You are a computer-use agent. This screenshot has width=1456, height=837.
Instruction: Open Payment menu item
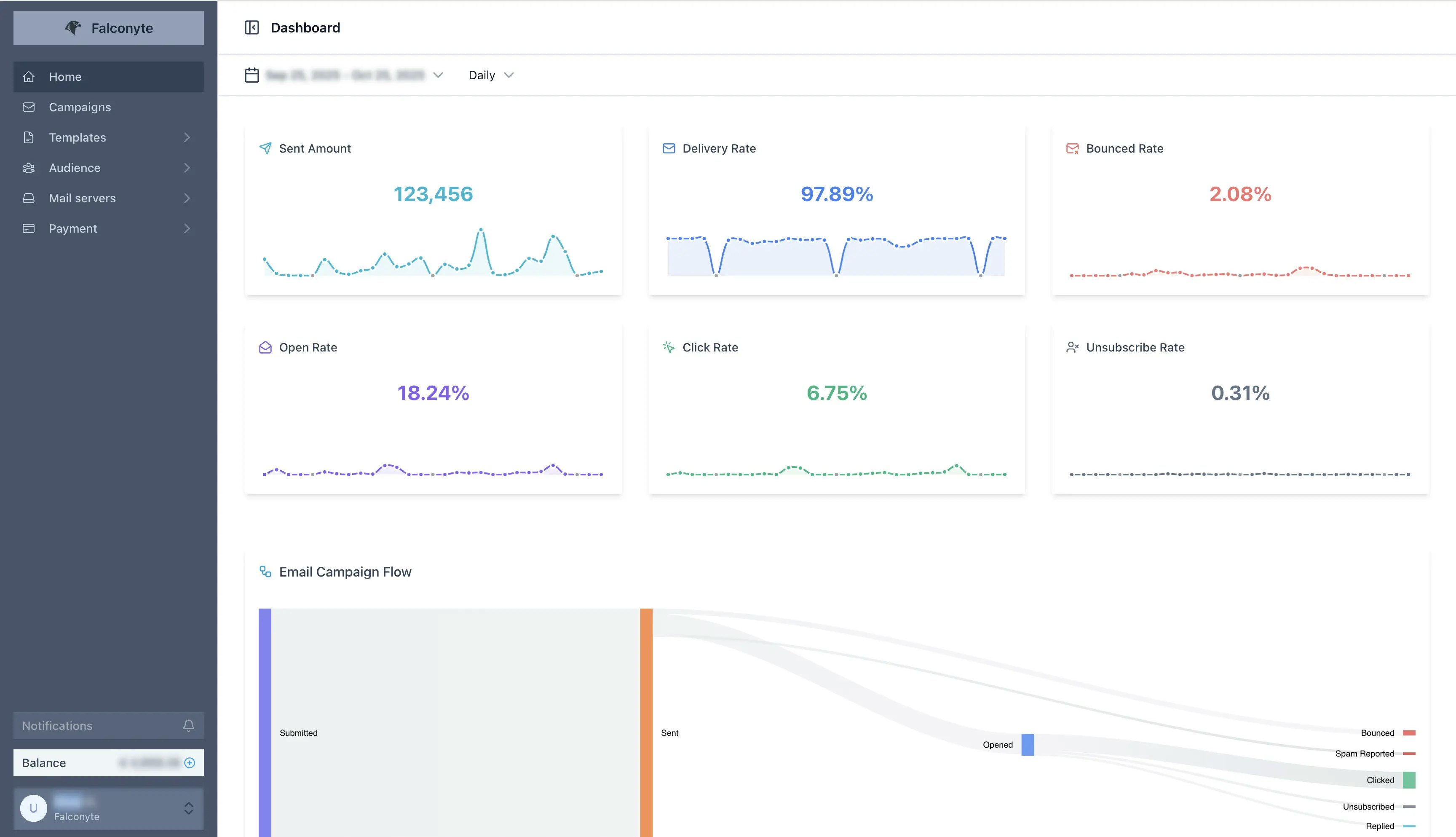click(109, 229)
